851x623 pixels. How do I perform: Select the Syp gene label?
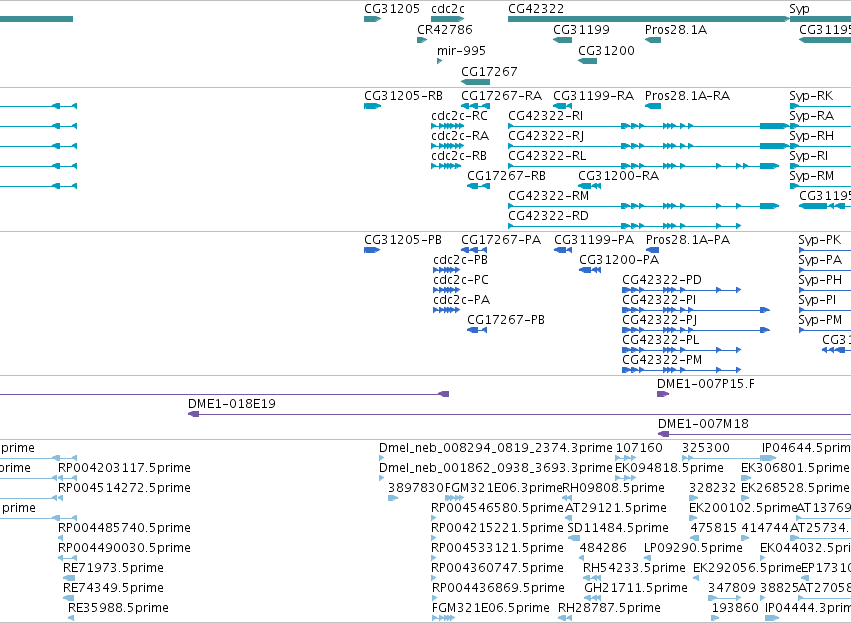799,9
